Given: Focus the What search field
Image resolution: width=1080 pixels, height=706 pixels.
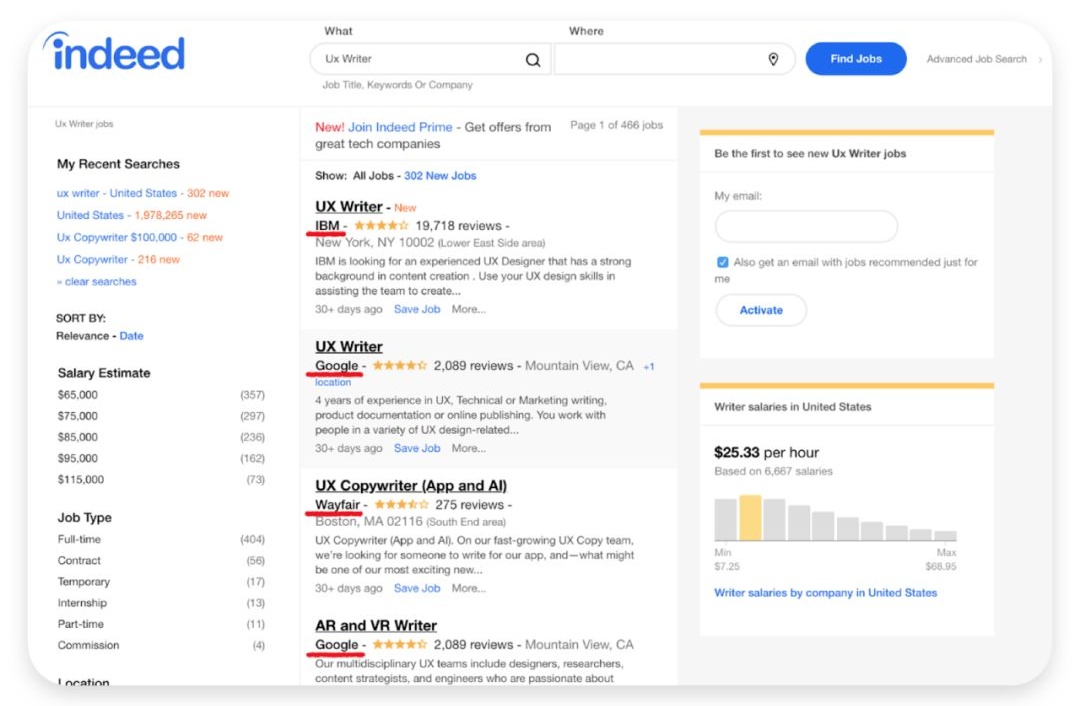Looking at the screenshot, I should [430, 59].
